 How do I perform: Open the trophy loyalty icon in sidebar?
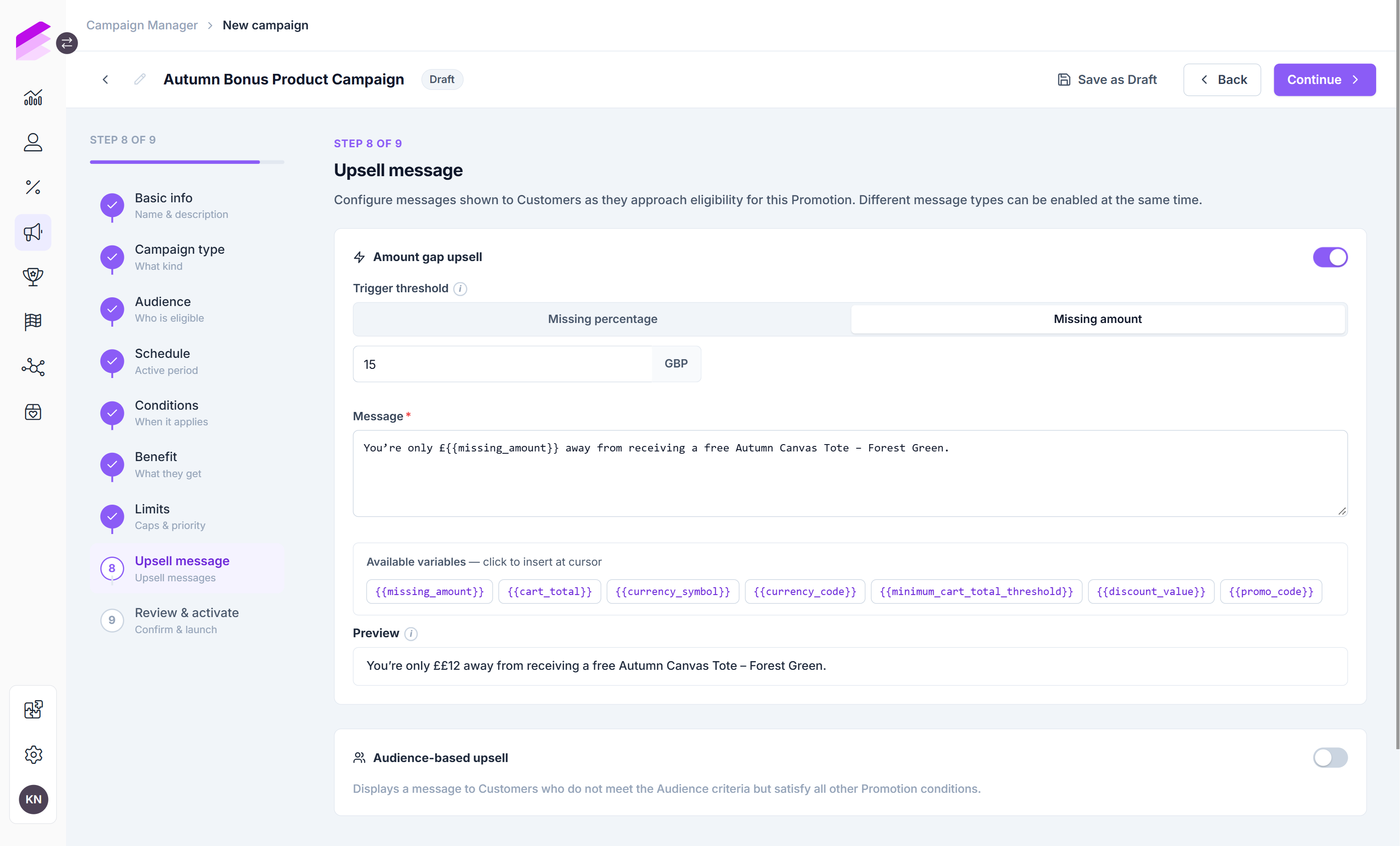(x=33, y=277)
